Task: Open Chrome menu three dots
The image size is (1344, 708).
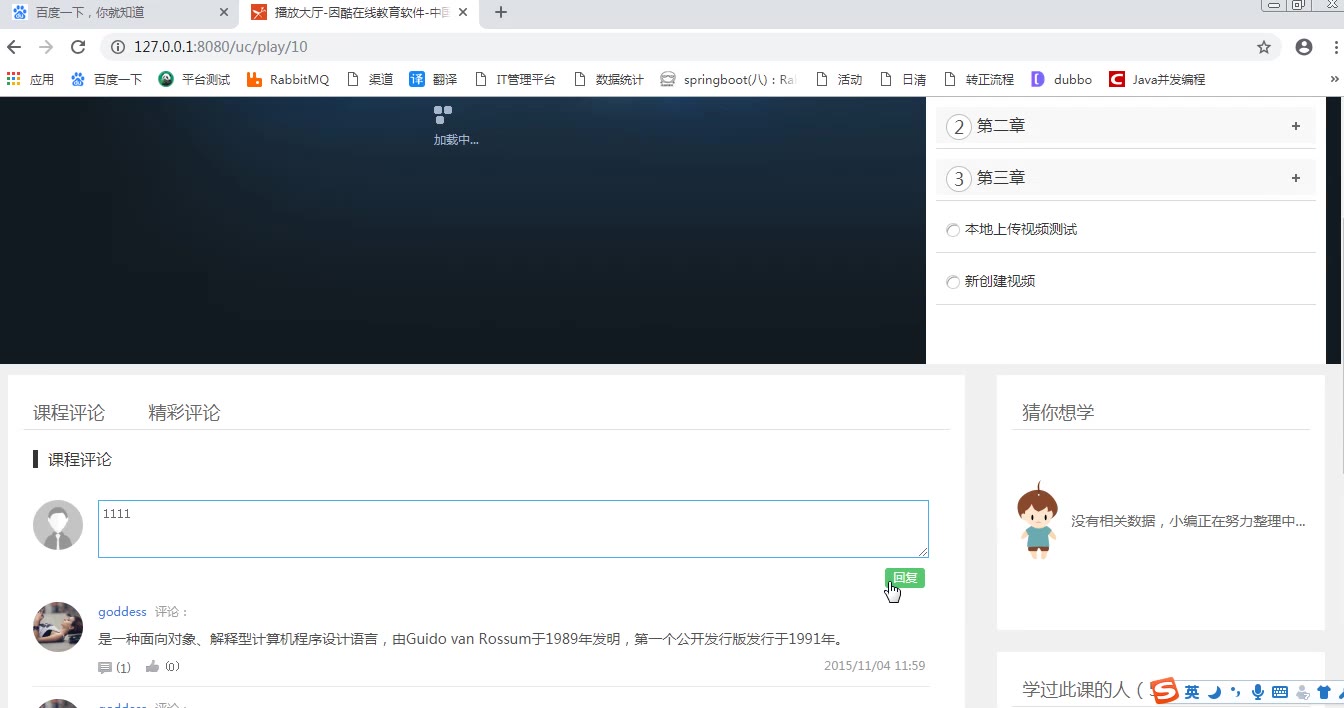Action: click(1336, 47)
